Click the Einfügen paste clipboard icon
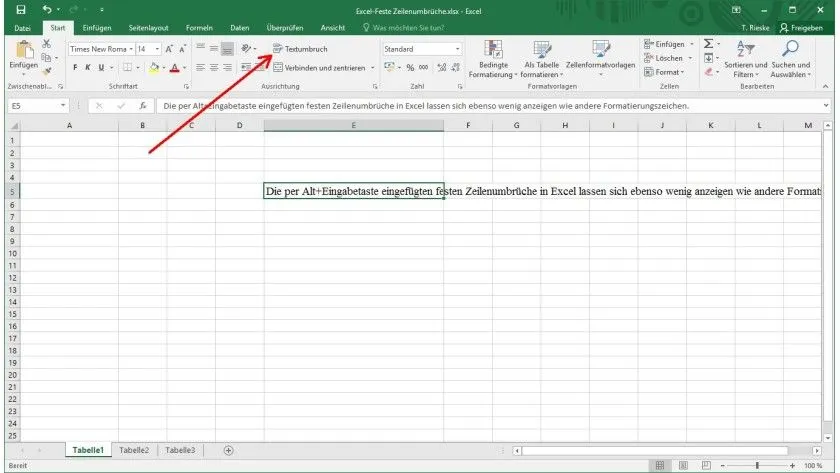The image size is (840, 473). 24,49
